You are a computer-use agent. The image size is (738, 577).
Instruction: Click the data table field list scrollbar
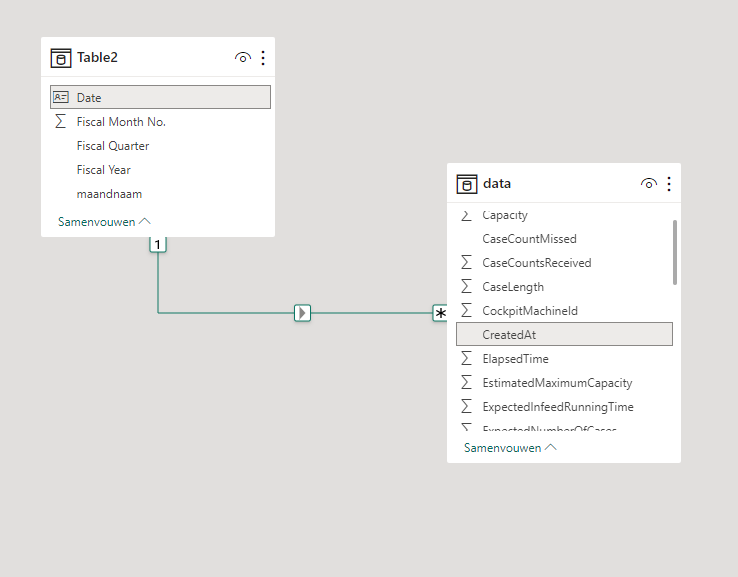click(x=675, y=253)
